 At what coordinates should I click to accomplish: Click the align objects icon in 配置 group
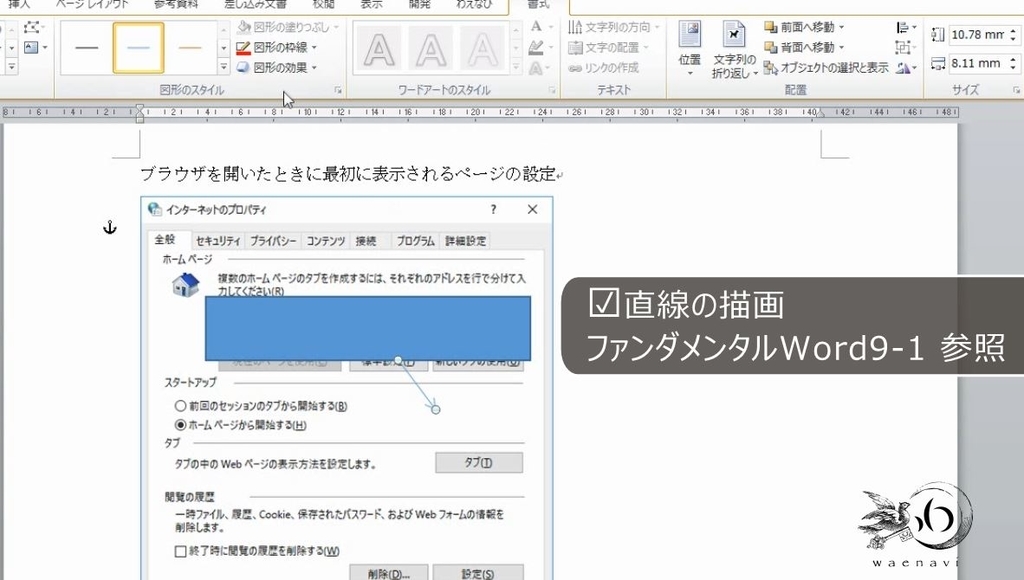(902, 28)
